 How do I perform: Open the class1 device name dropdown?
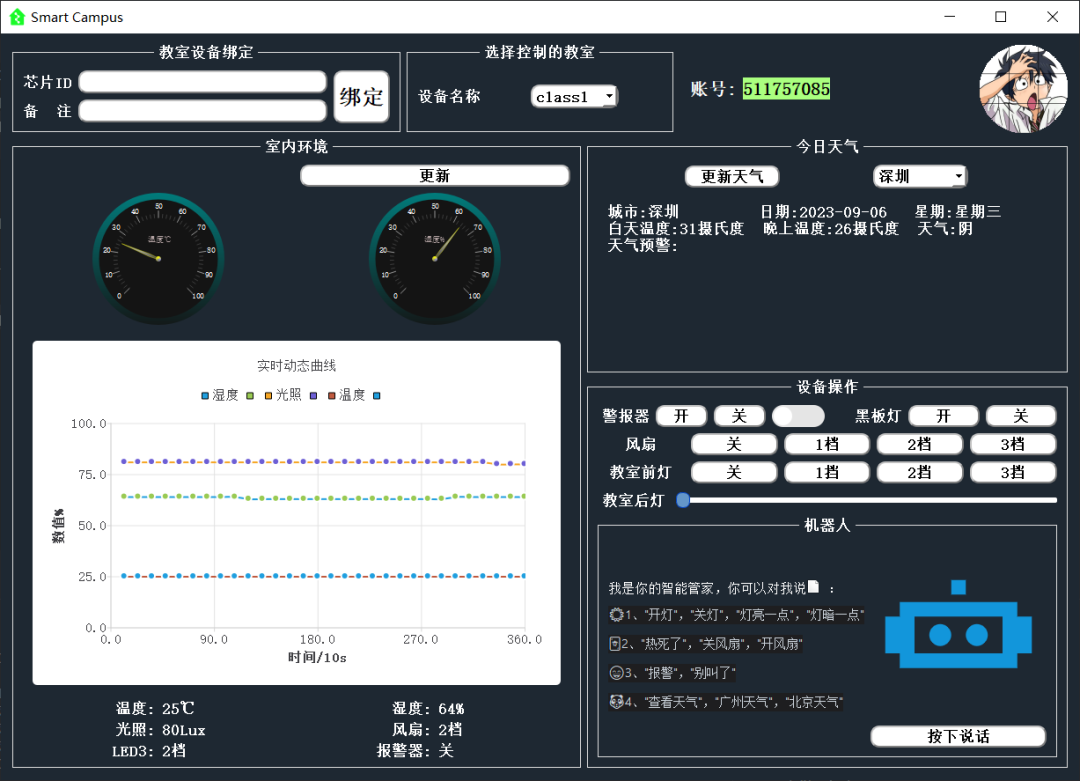(x=574, y=96)
